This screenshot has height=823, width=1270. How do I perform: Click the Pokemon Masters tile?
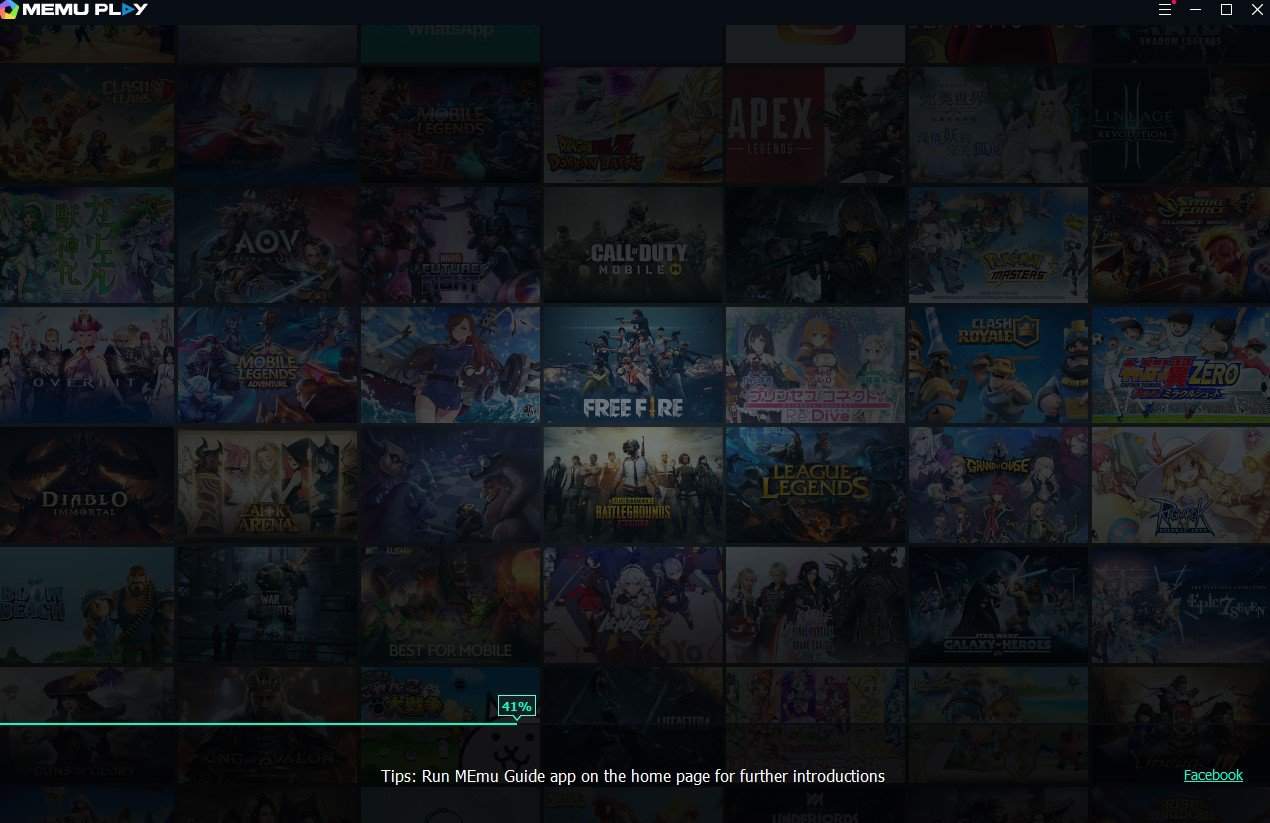[998, 245]
